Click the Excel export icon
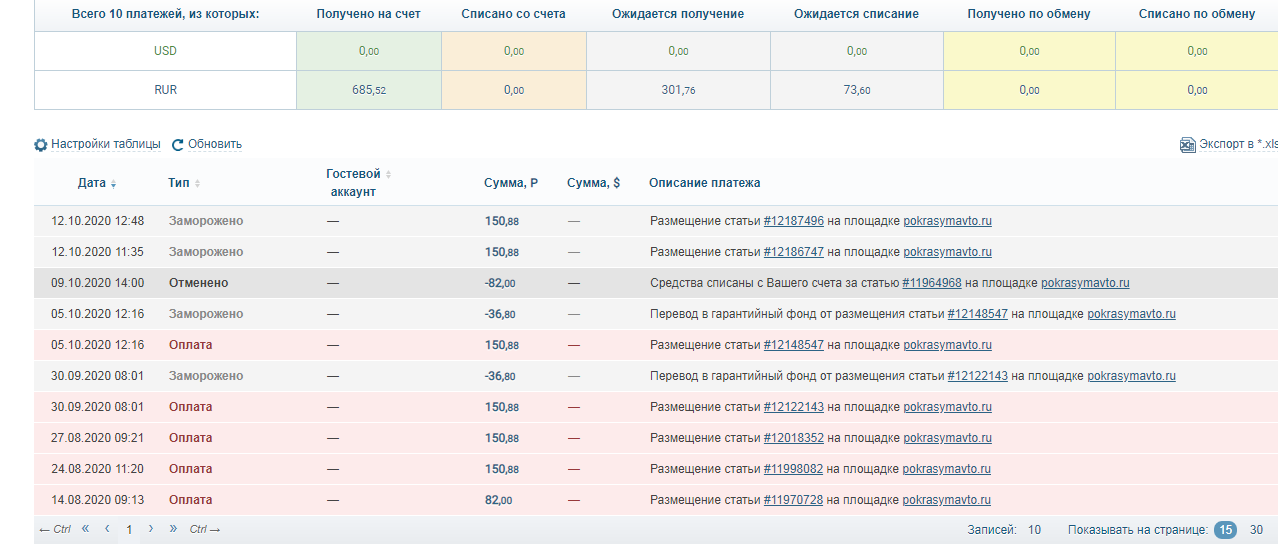 pos(1188,145)
